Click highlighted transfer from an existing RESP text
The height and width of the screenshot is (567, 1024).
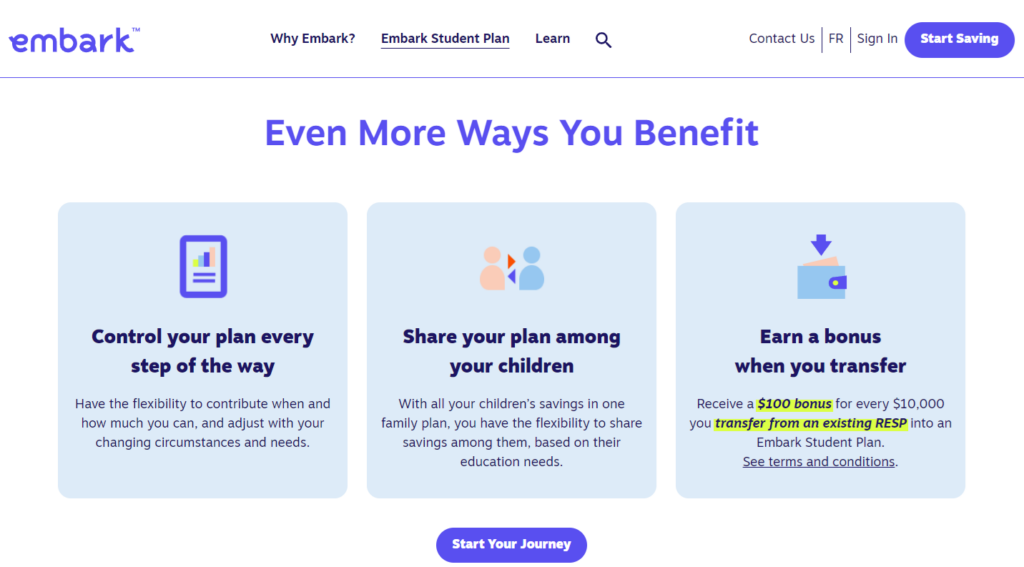(811, 423)
